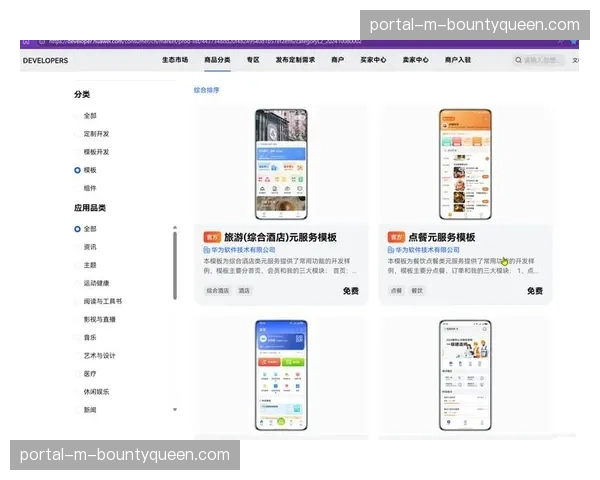The width and height of the screenshot is (600, 480).
Task: Click company icon on the hotel template card
Action: [207, 250]
